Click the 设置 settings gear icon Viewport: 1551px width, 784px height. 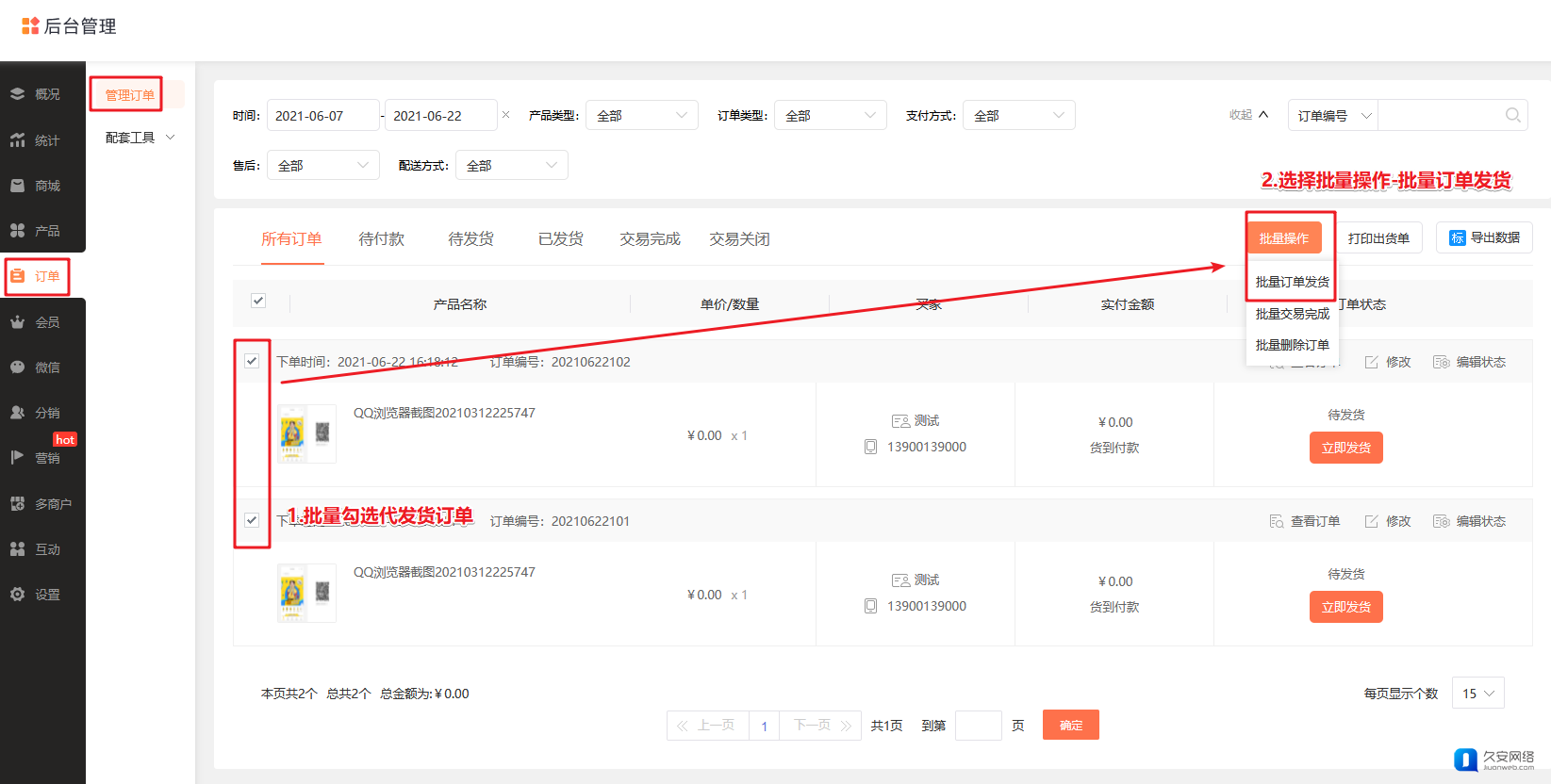click(18, 595)
